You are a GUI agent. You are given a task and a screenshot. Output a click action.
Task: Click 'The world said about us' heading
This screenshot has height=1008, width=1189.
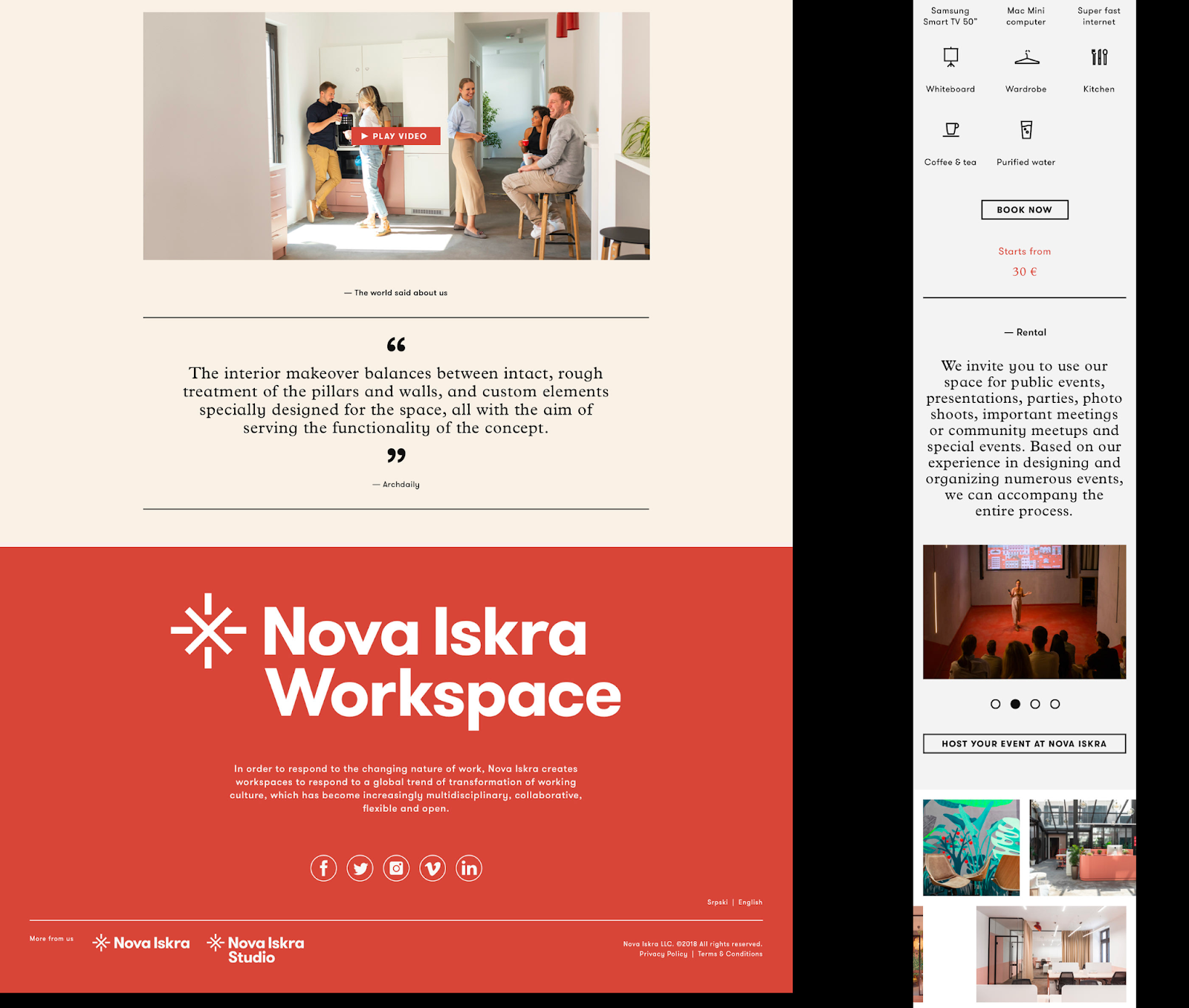point(396,293)
